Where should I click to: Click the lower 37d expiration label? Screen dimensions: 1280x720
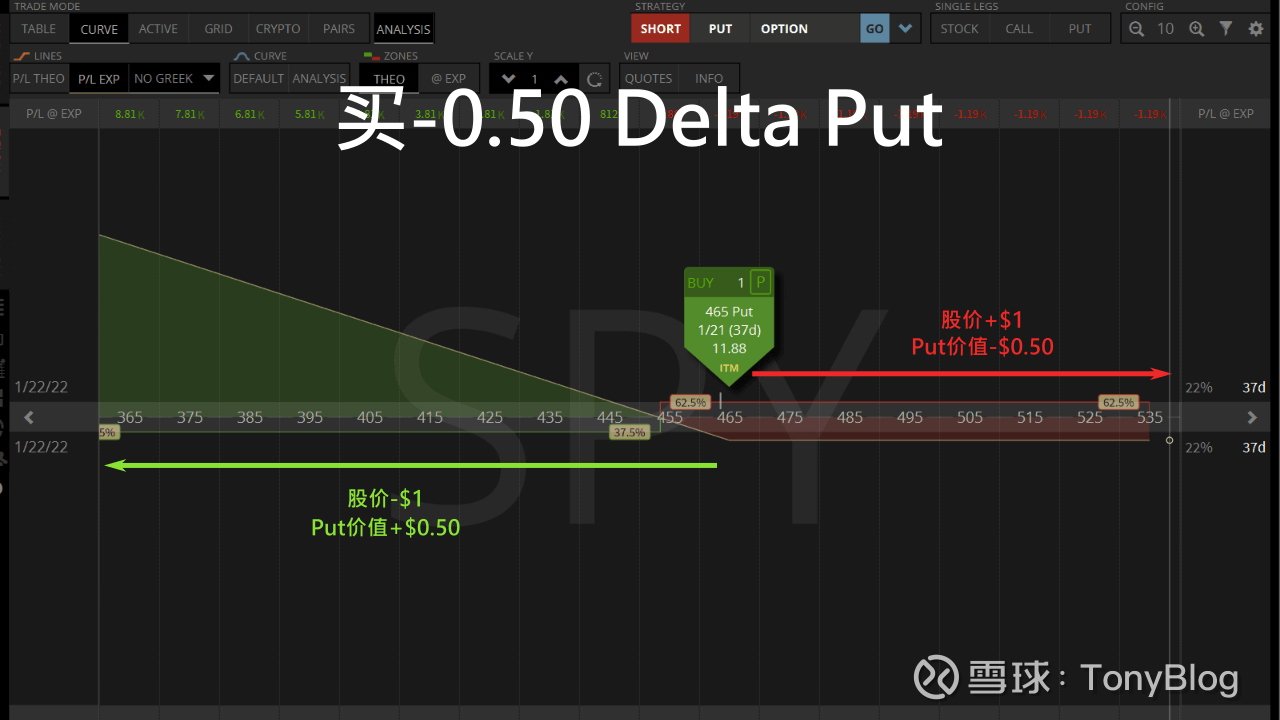[1254, 447]
